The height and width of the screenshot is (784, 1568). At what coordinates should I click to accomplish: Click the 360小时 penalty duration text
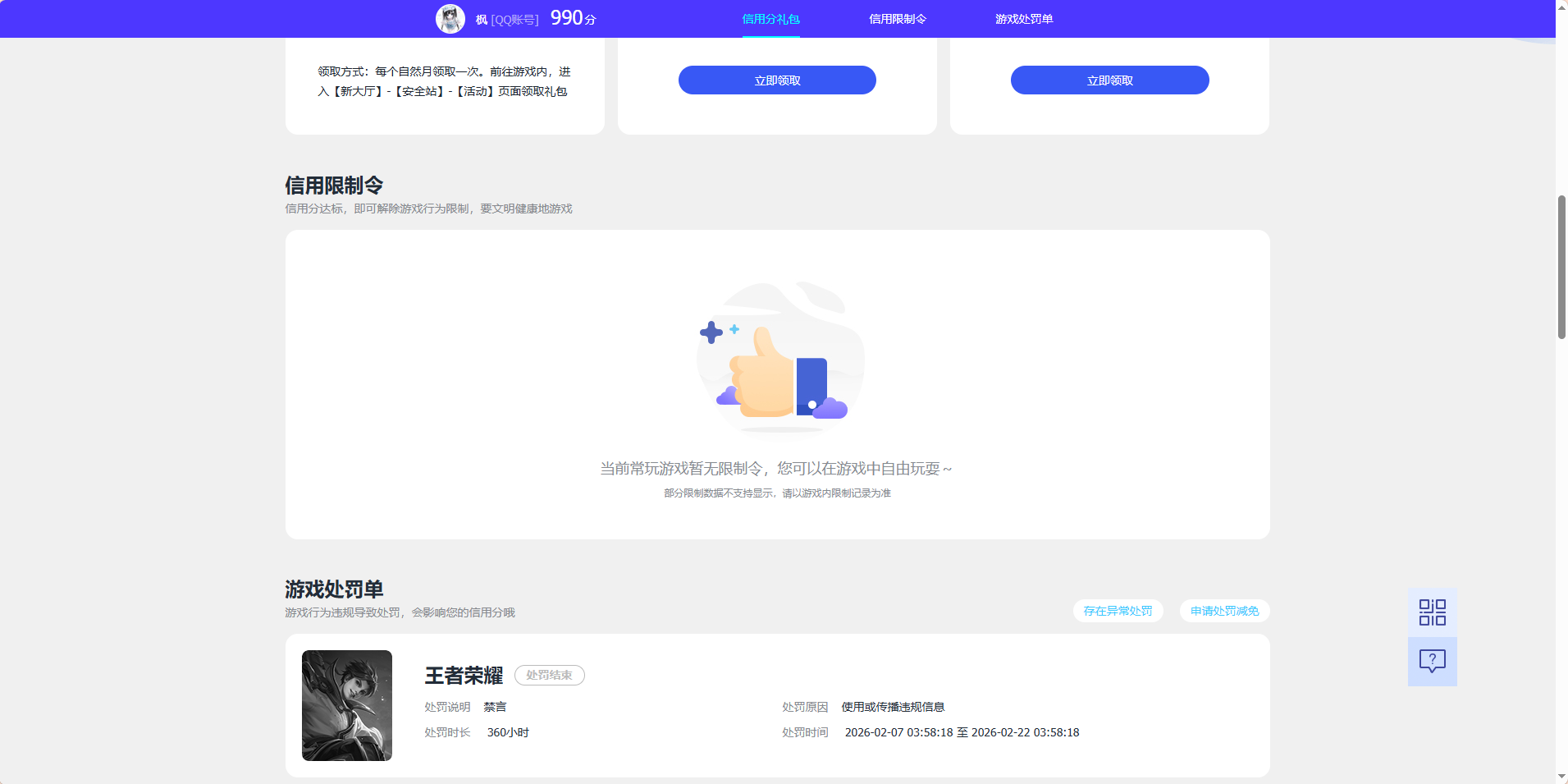tap(505, 732)
